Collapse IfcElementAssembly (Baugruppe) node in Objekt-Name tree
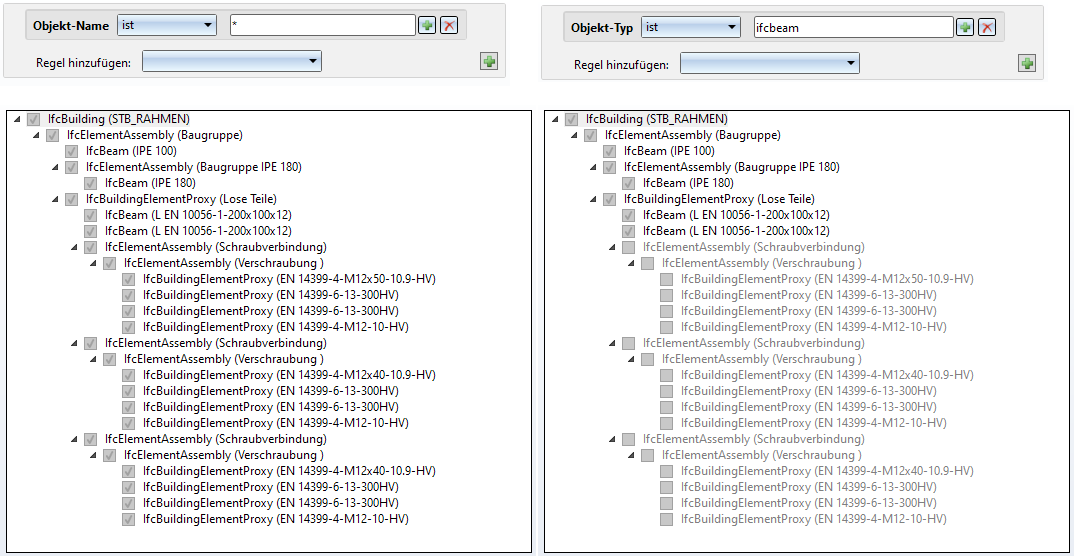 tap(36, 136)
